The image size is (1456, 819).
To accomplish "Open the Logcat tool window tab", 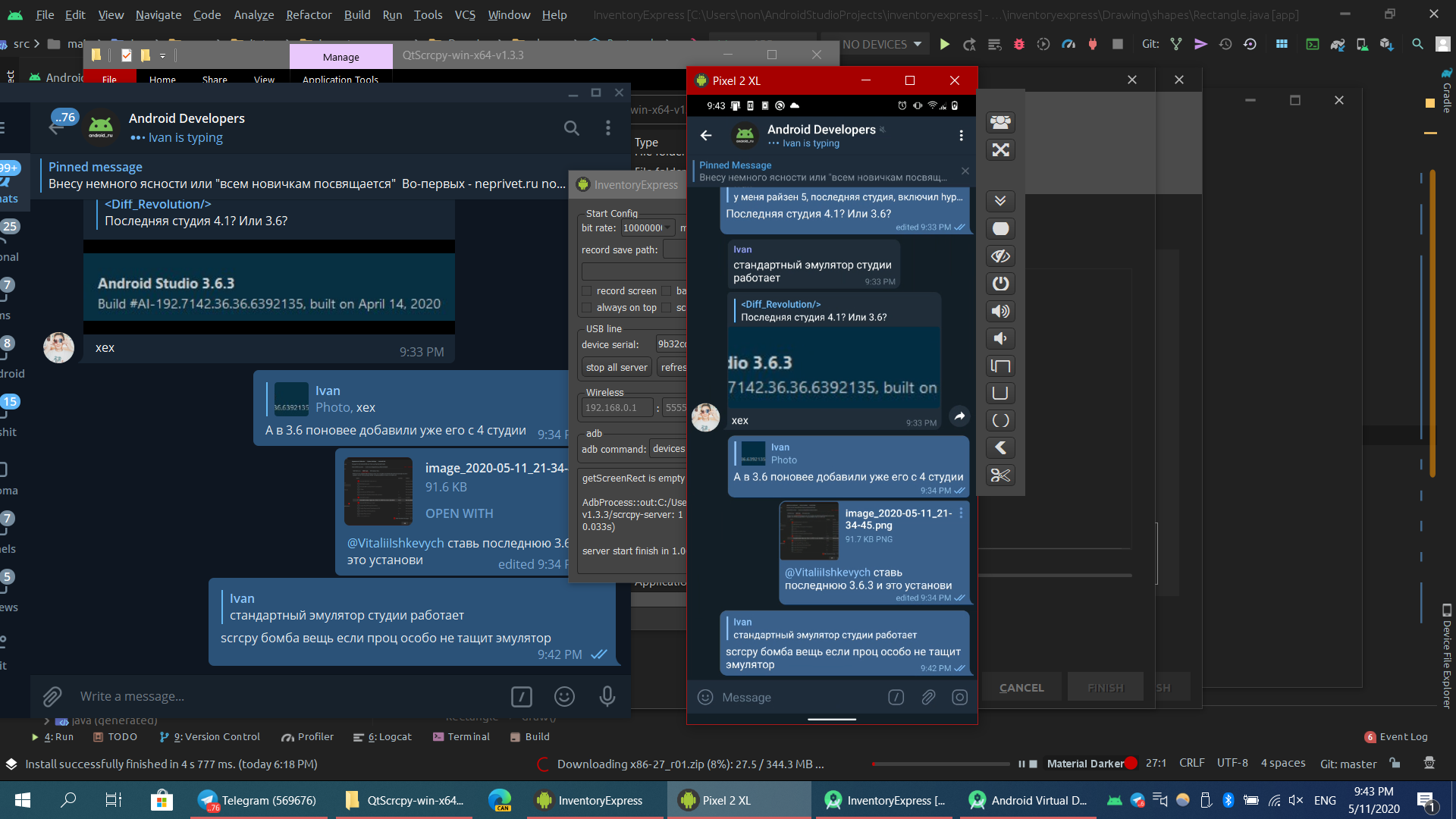I will point(382,736).
